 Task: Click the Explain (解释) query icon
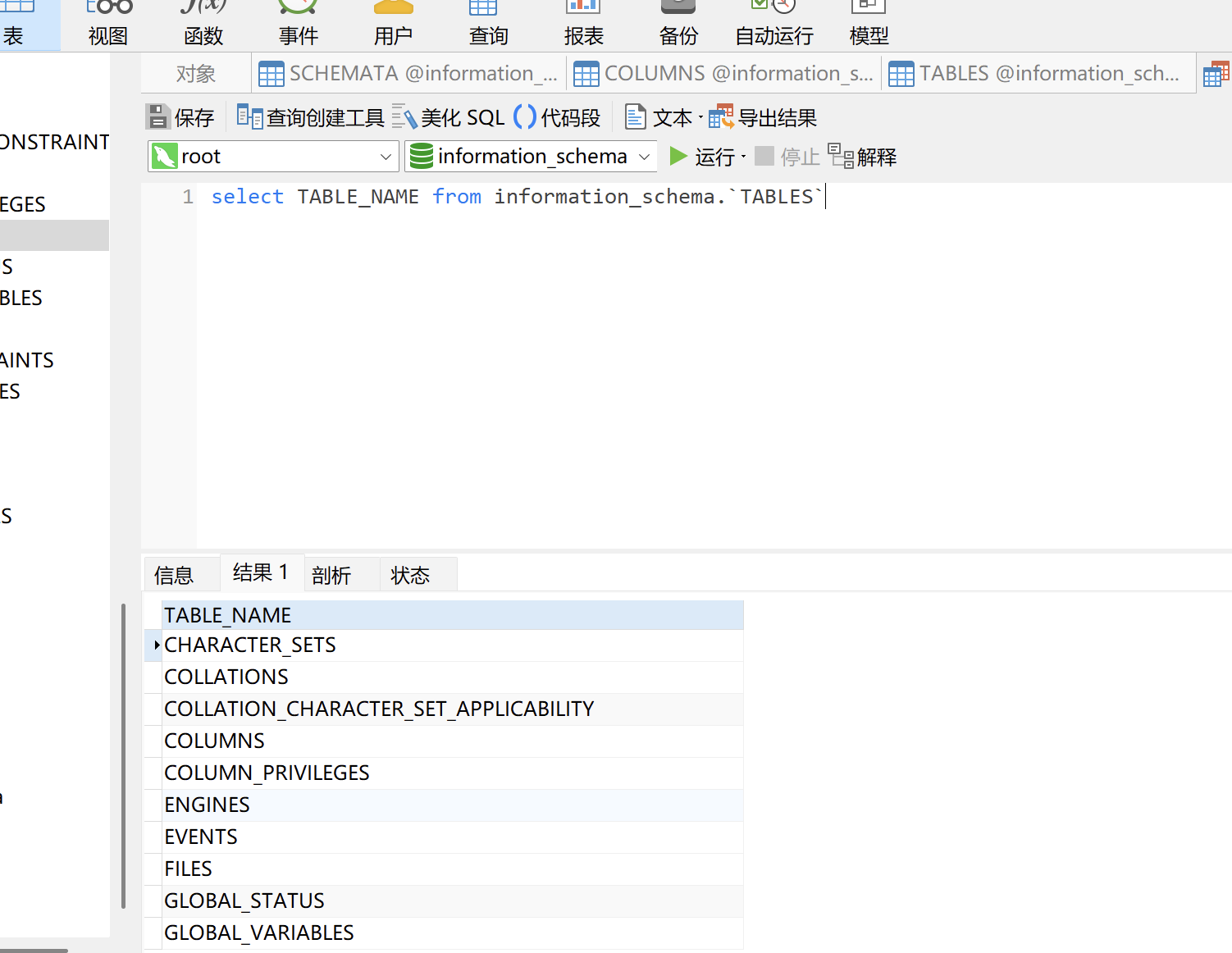841,156
